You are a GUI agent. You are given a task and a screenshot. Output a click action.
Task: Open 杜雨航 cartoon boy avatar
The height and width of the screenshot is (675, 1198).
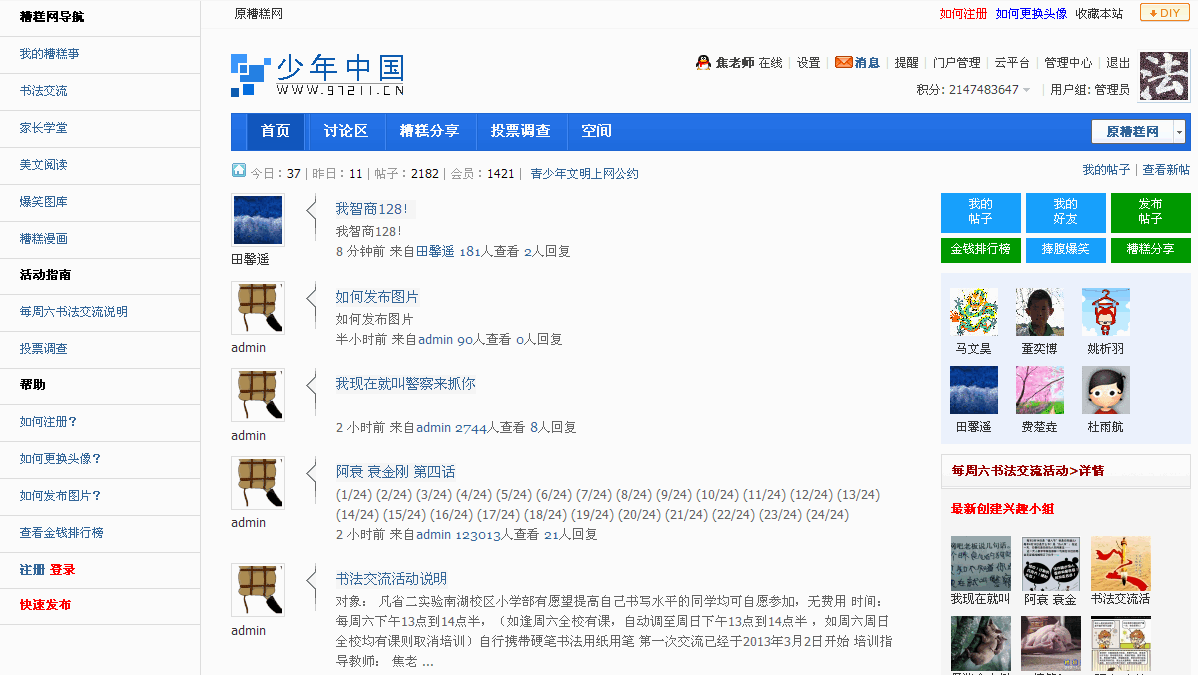coord(1106,390)
